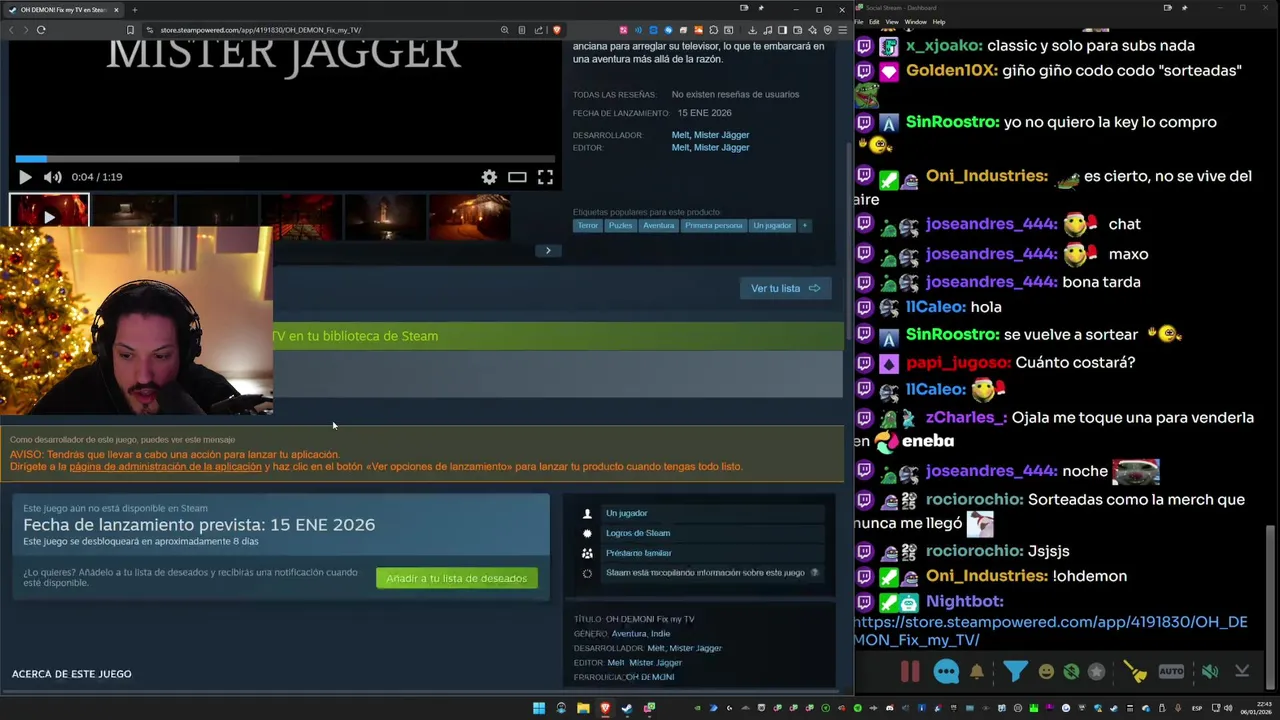Zoom page using magnifier icon in address bar
The image size is (1280, 720).
click(505, 30)
